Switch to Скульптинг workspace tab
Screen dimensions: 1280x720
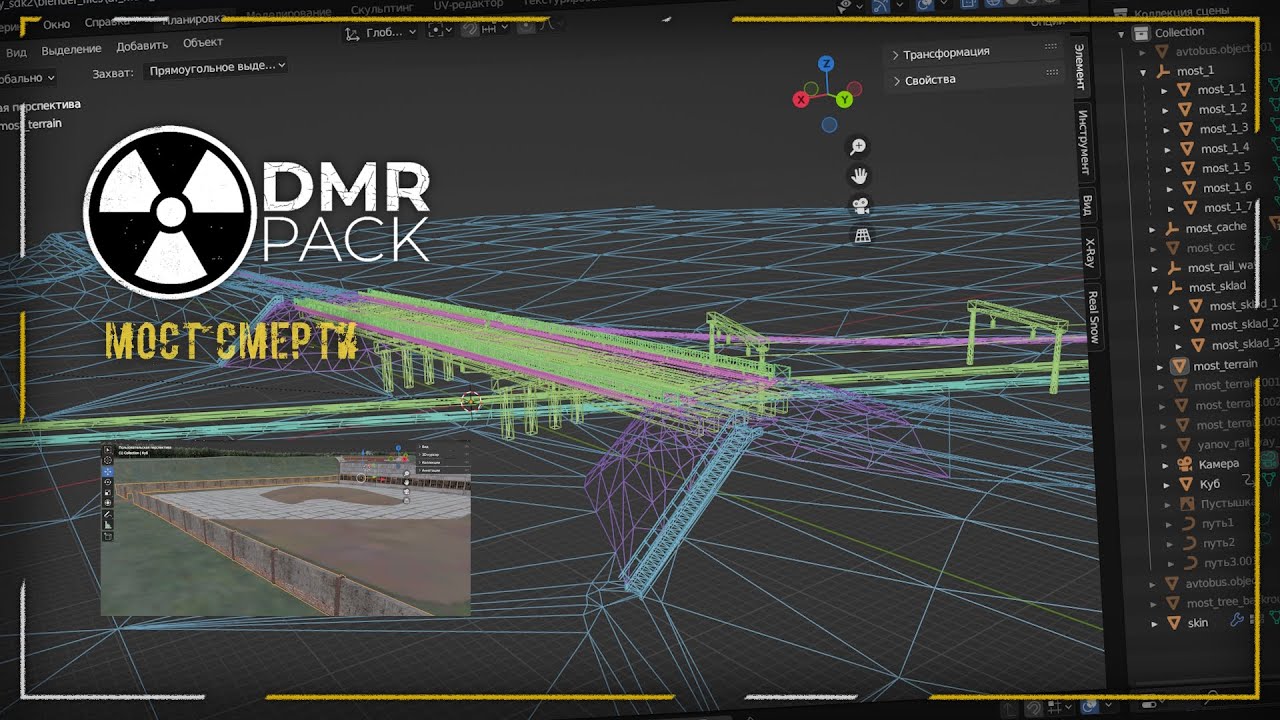[381, 7]
